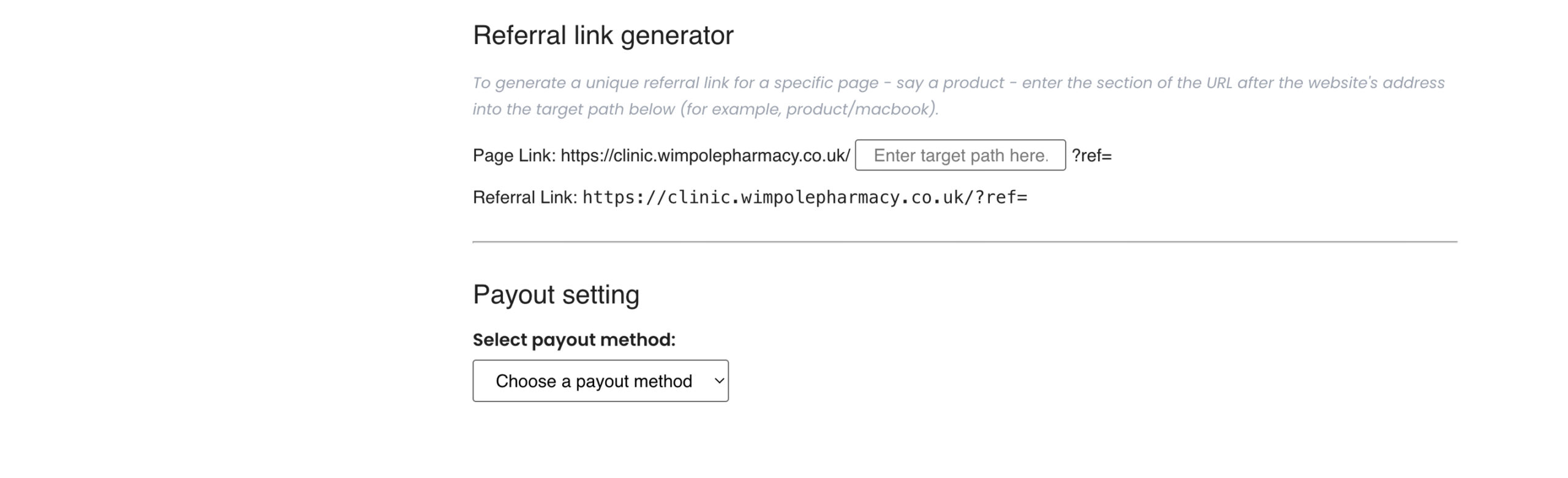The width and height of the screenshot is (1568, 478).
Task: Click the target path input field
Action: [960, 156]
